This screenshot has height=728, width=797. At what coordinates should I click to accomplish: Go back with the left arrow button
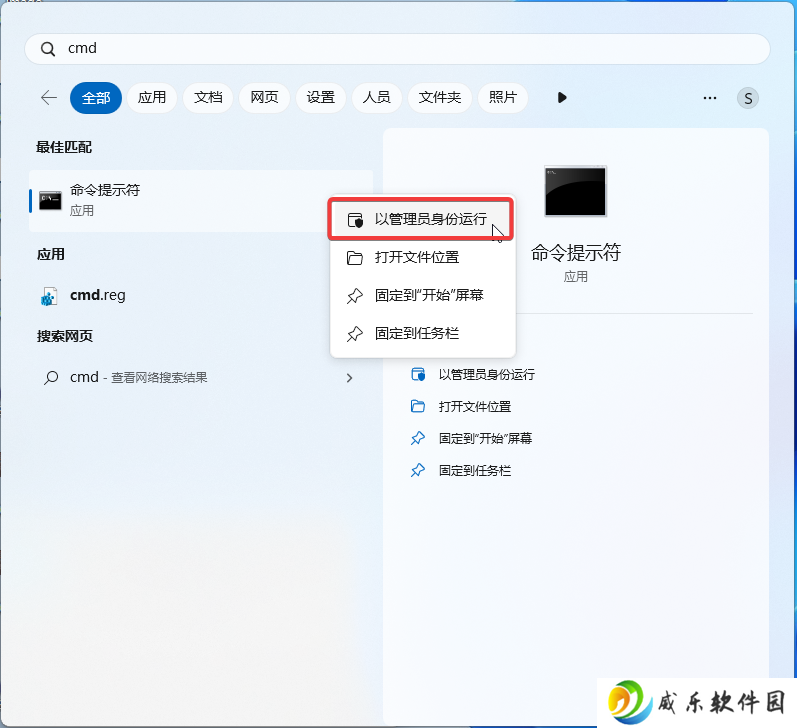[x=49, y=98]
